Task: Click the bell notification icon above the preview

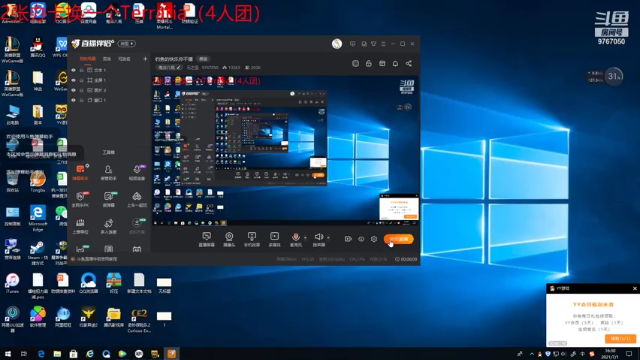Action: pos(395,64)
